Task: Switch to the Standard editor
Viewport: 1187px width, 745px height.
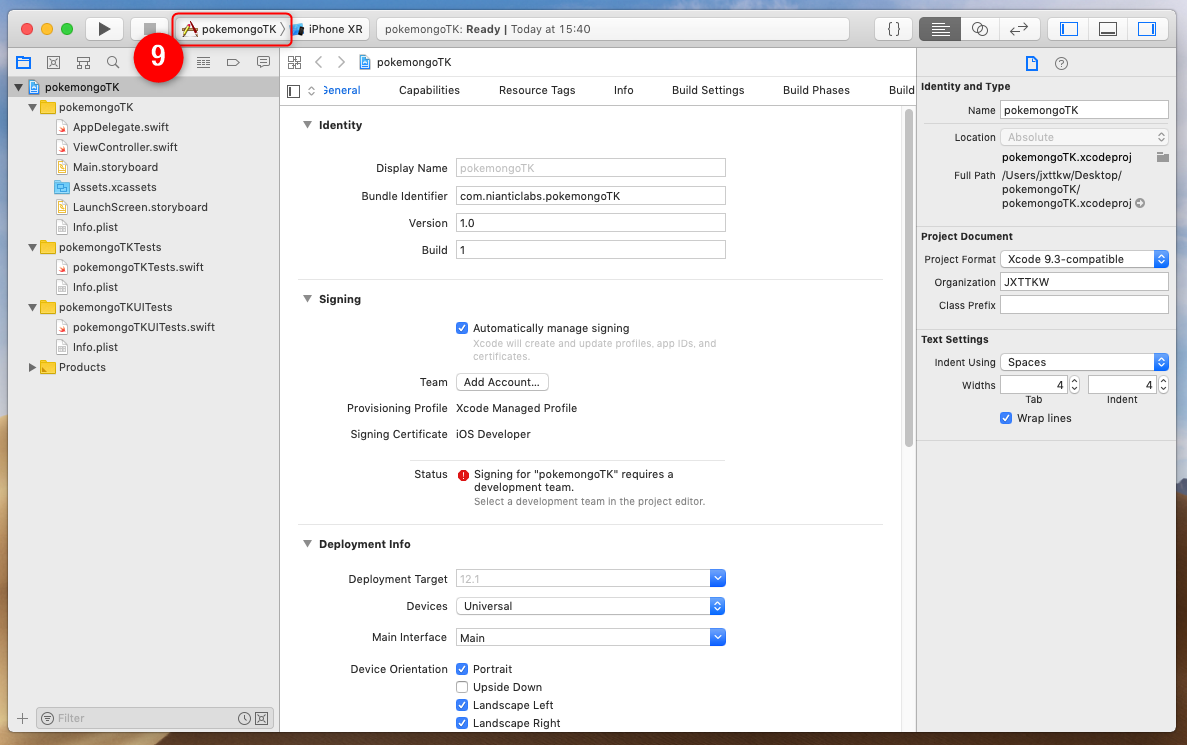Action: click(940, 29)
